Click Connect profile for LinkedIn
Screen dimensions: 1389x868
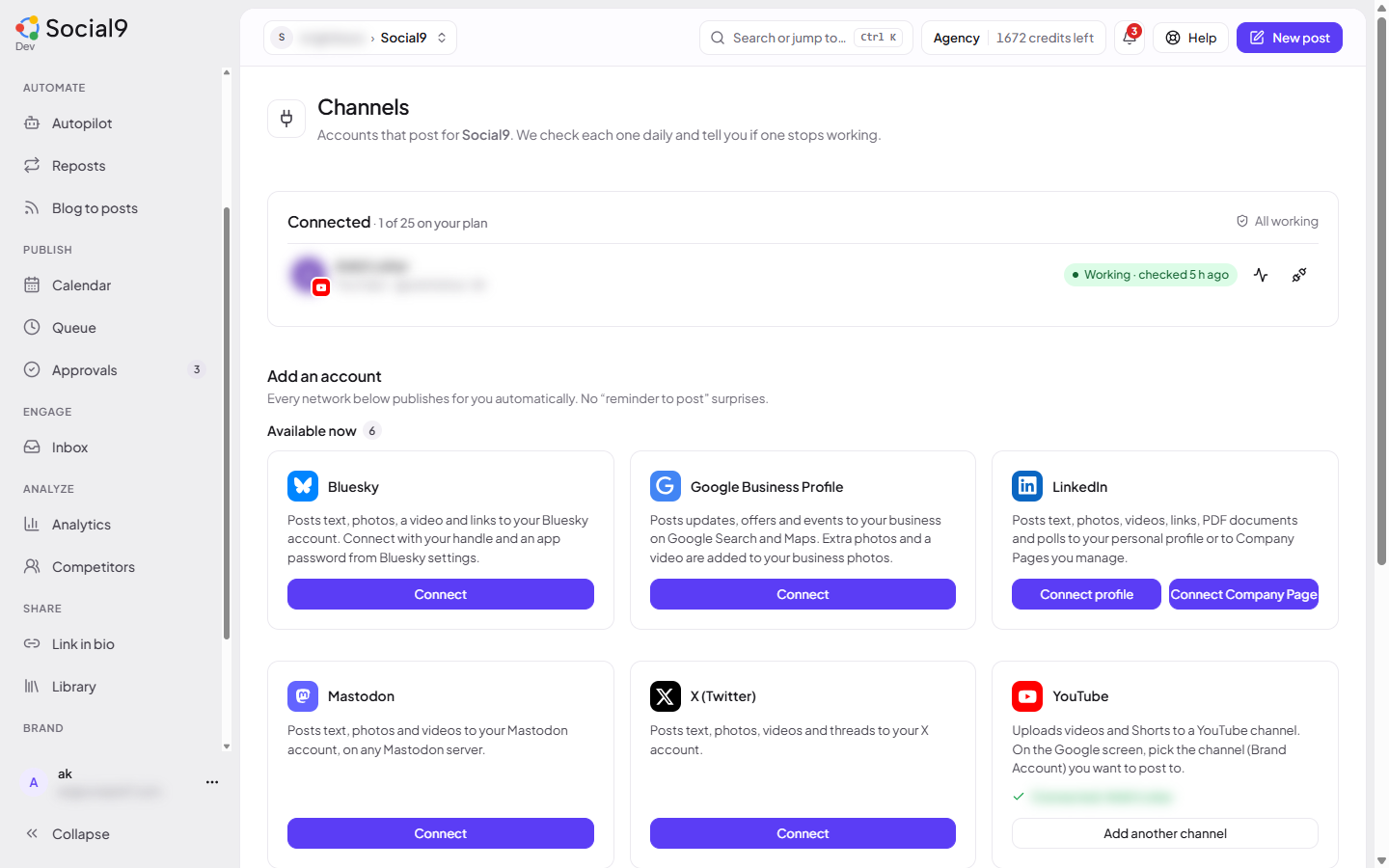[x=1086, y=594]
